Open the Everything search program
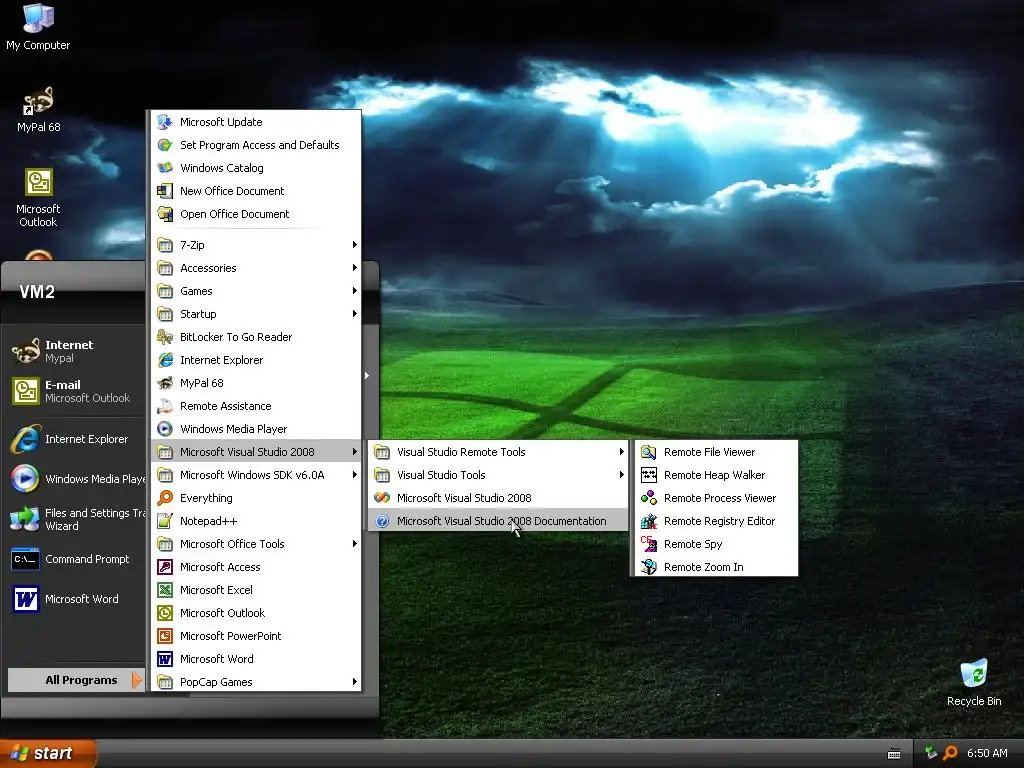Screen dimensions: 1024x768 tap(256, 498)
